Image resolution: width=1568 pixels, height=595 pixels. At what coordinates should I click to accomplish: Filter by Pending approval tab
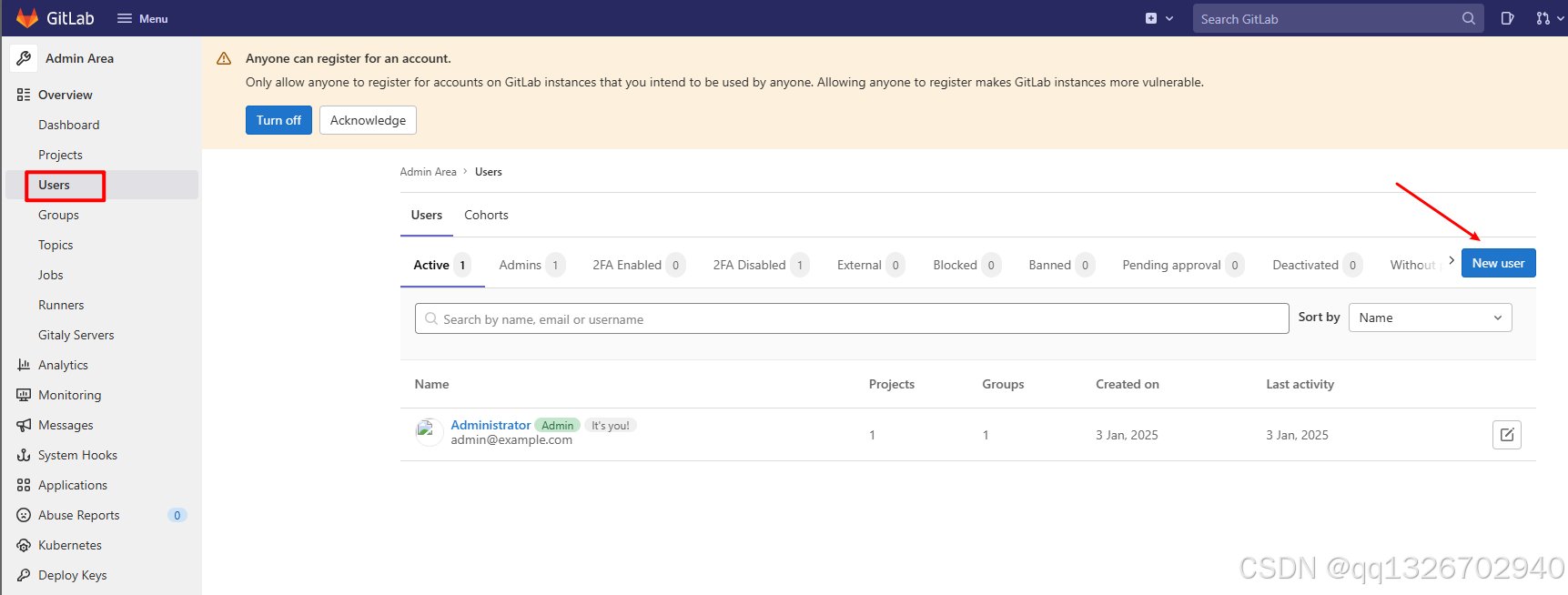(x=1183, y=265)
